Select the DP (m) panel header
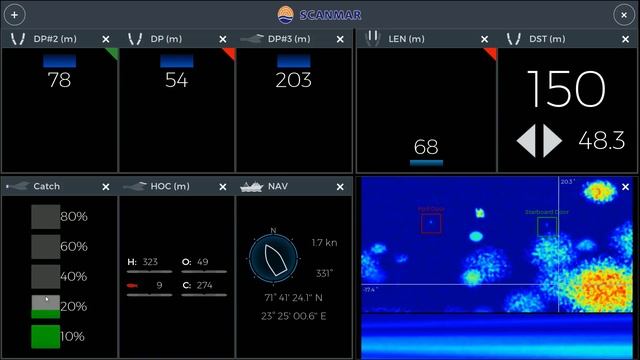Screen dimensions: 640x360 177,39
